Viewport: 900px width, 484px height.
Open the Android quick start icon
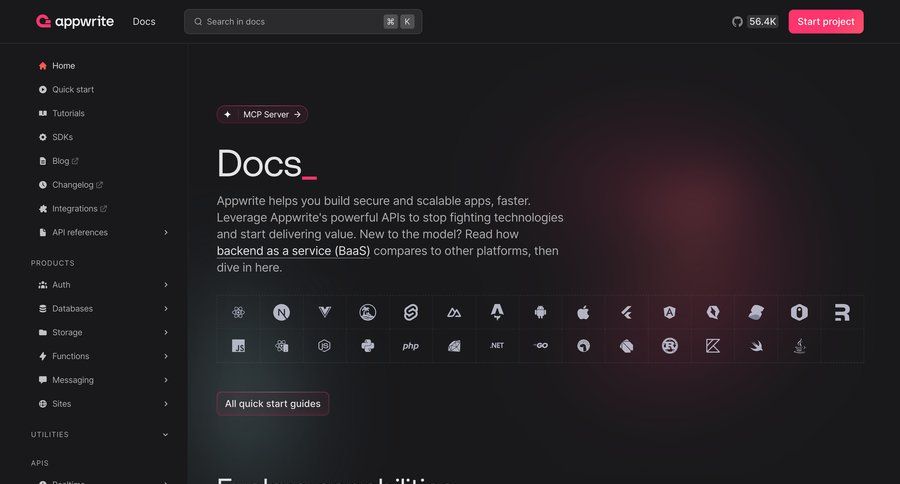(x=540, y=312)
